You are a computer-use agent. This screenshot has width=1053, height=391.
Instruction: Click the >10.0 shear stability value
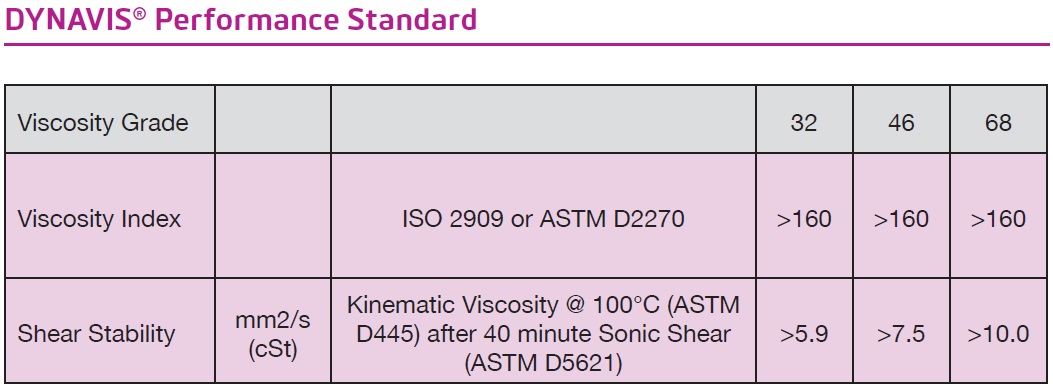[x=998, y=335]
